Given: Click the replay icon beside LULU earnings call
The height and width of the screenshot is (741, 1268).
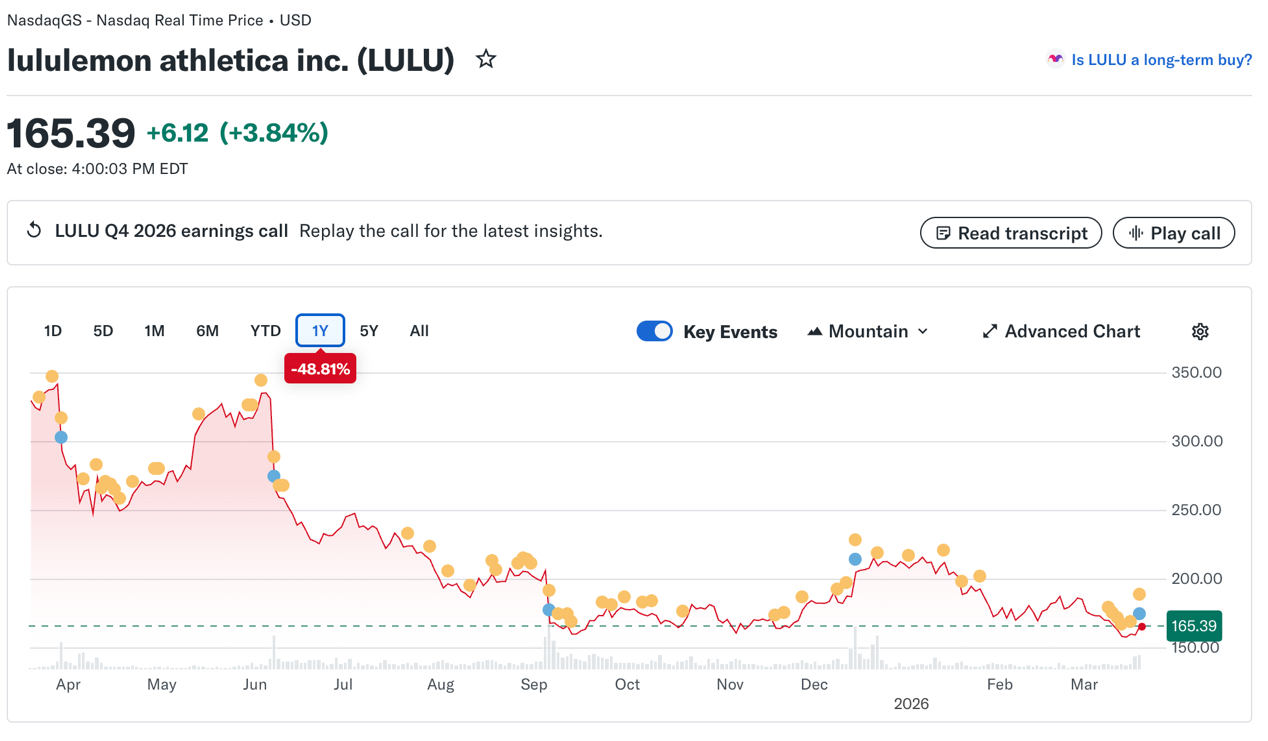Looking at the screenshot, I should coord(33,230).
